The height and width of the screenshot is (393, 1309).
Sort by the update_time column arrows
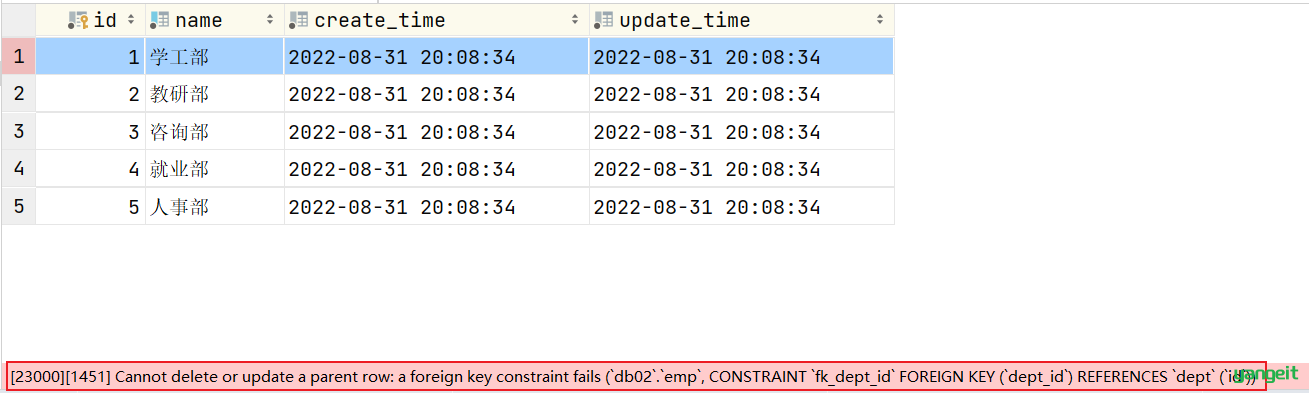pyautogui.click(x=880, y=20)
